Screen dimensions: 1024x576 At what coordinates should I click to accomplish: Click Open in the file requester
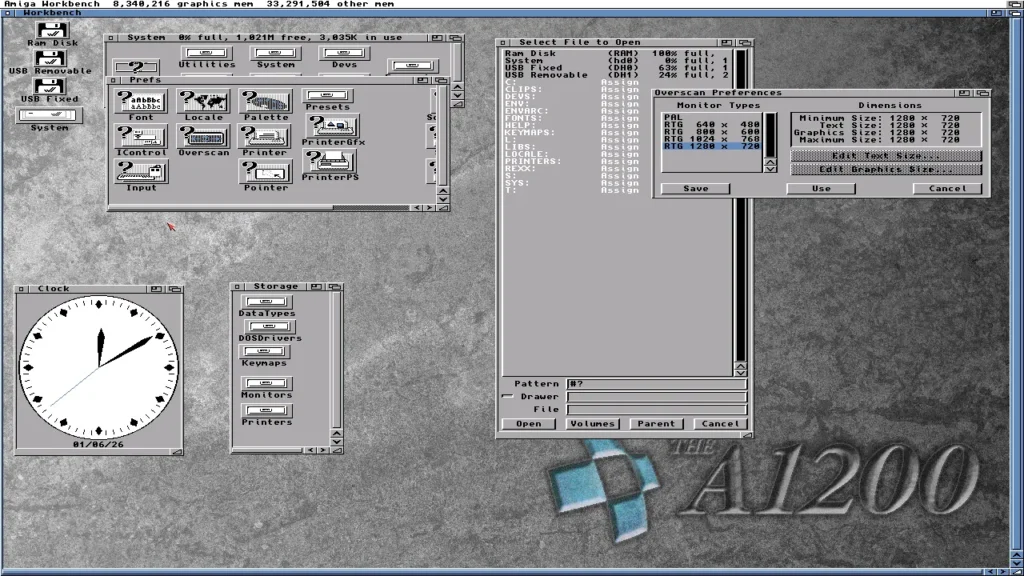pos(528,423)
